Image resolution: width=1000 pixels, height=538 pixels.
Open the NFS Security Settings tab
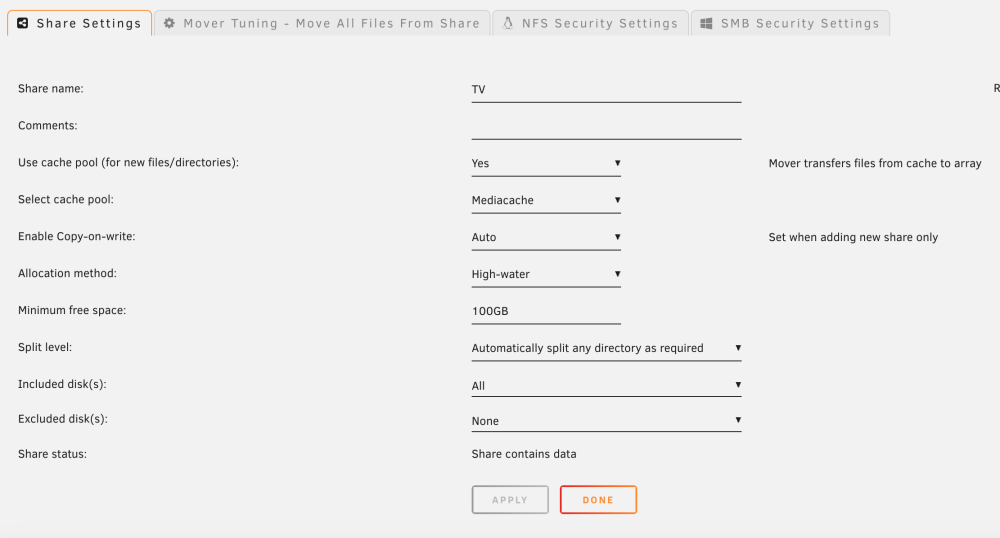[591, 24]
